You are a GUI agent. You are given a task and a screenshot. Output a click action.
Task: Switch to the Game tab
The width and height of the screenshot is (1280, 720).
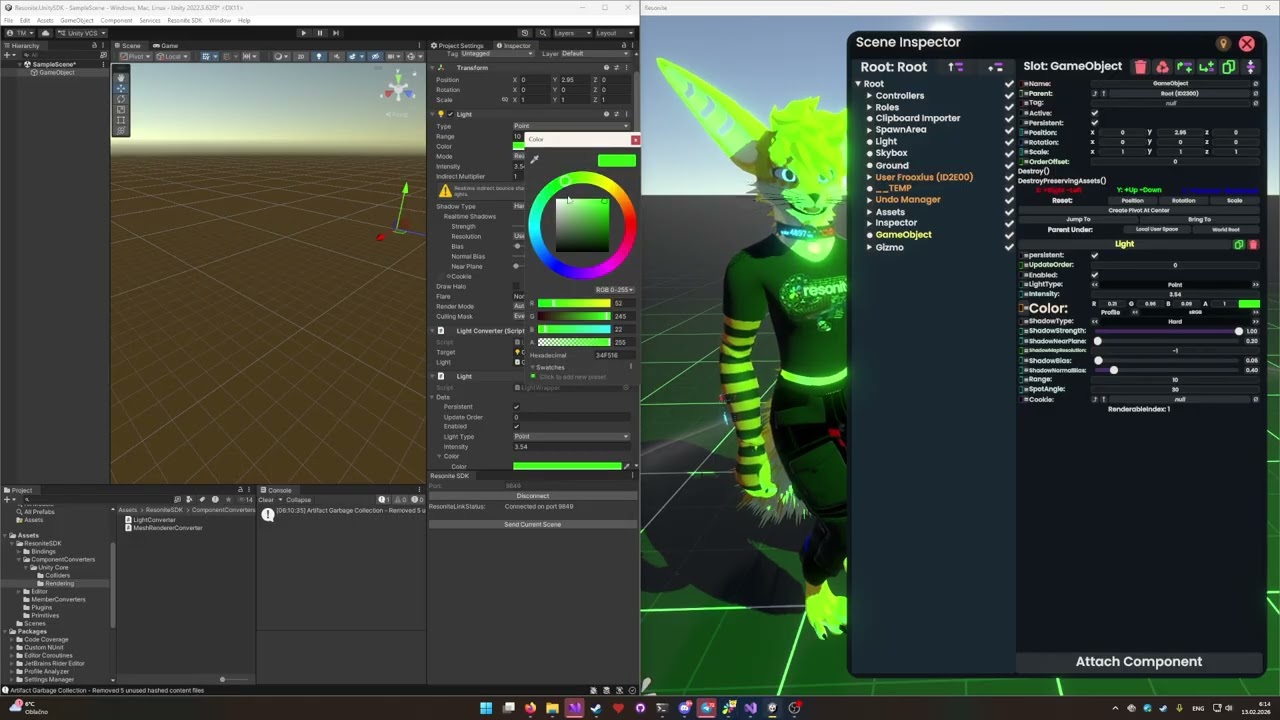[x=166, y=46]
